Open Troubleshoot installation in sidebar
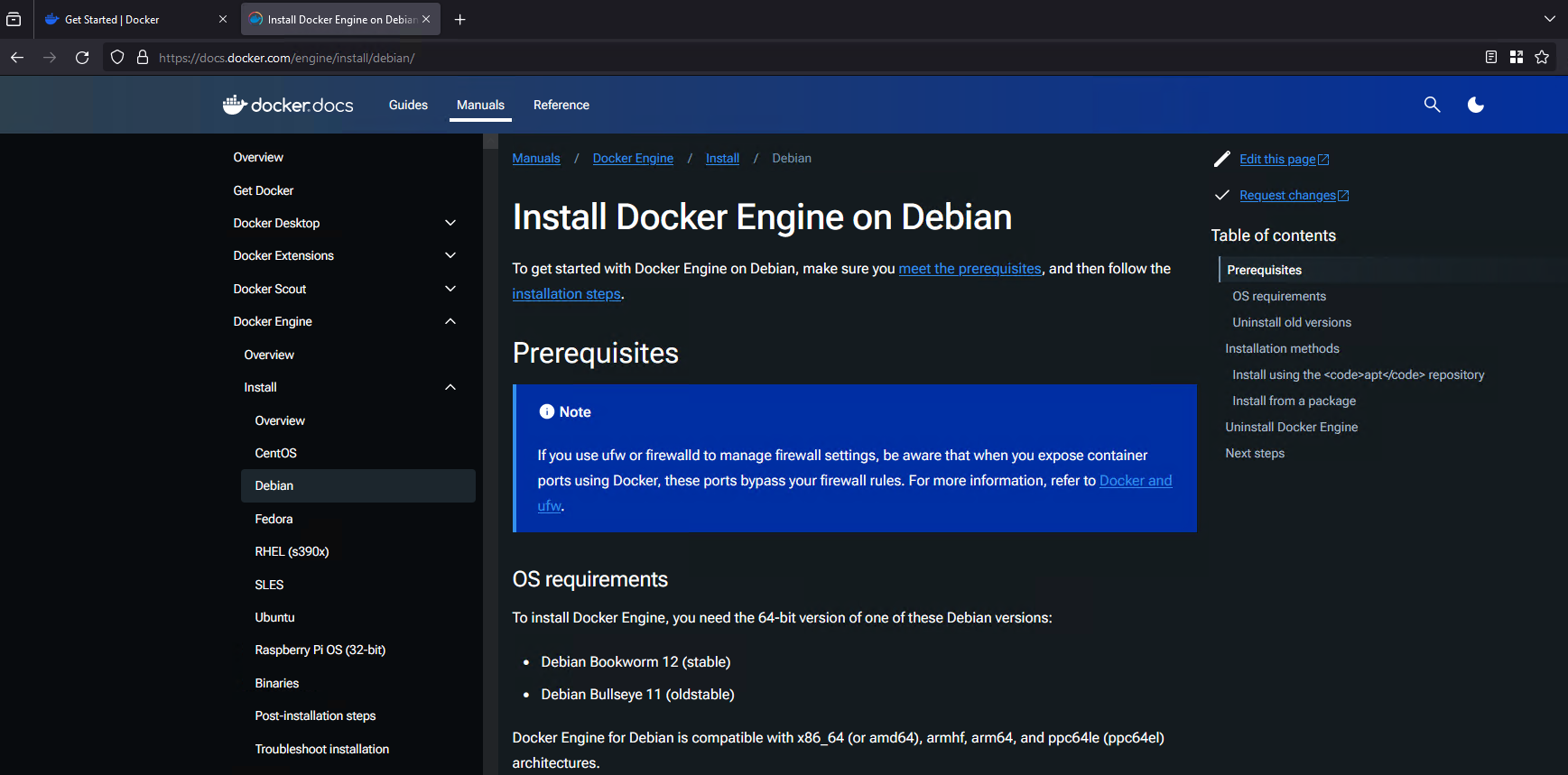This screenshot has height=775, width=1568. [322, 749]
